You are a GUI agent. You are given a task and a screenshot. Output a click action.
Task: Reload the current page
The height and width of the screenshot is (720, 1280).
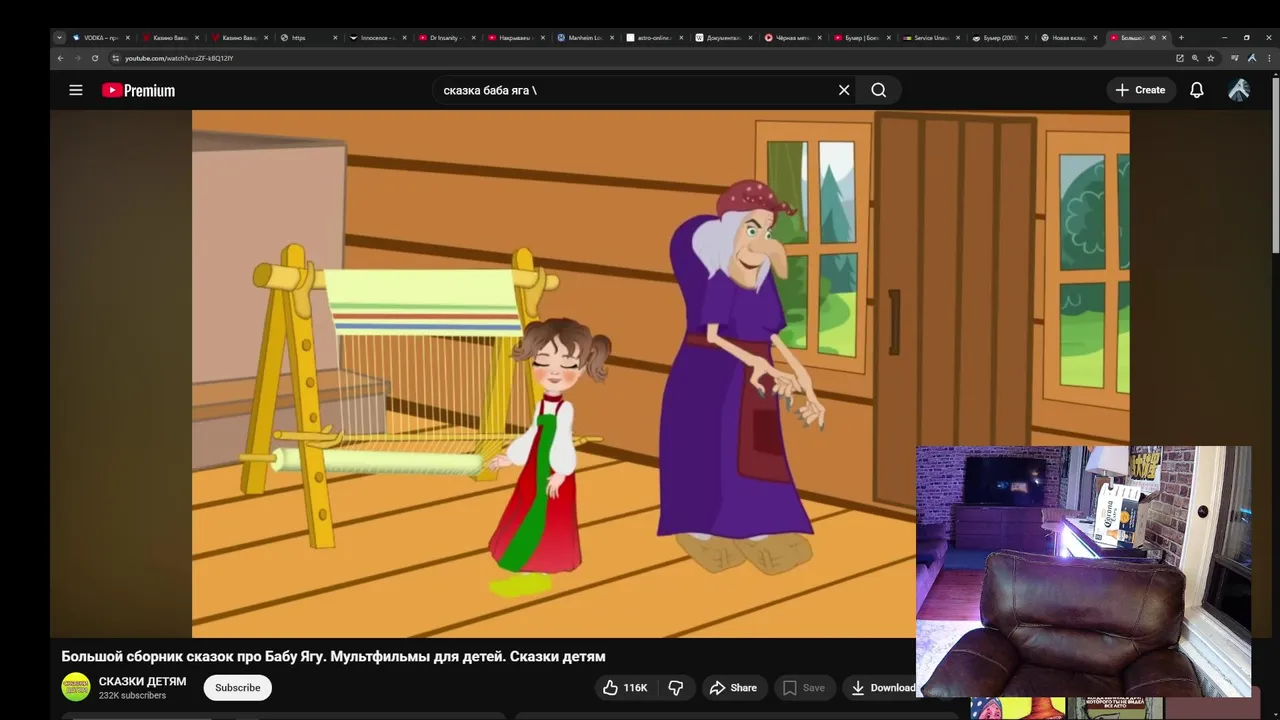click(x=95, y=58)
